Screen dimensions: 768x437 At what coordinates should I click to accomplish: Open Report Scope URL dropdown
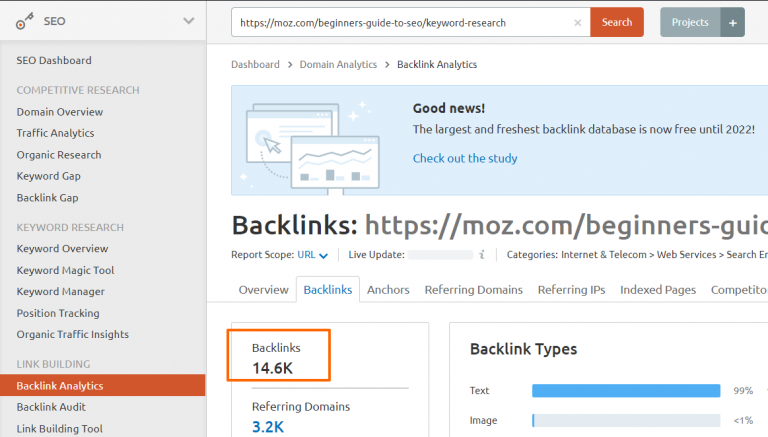click(312, 255)
